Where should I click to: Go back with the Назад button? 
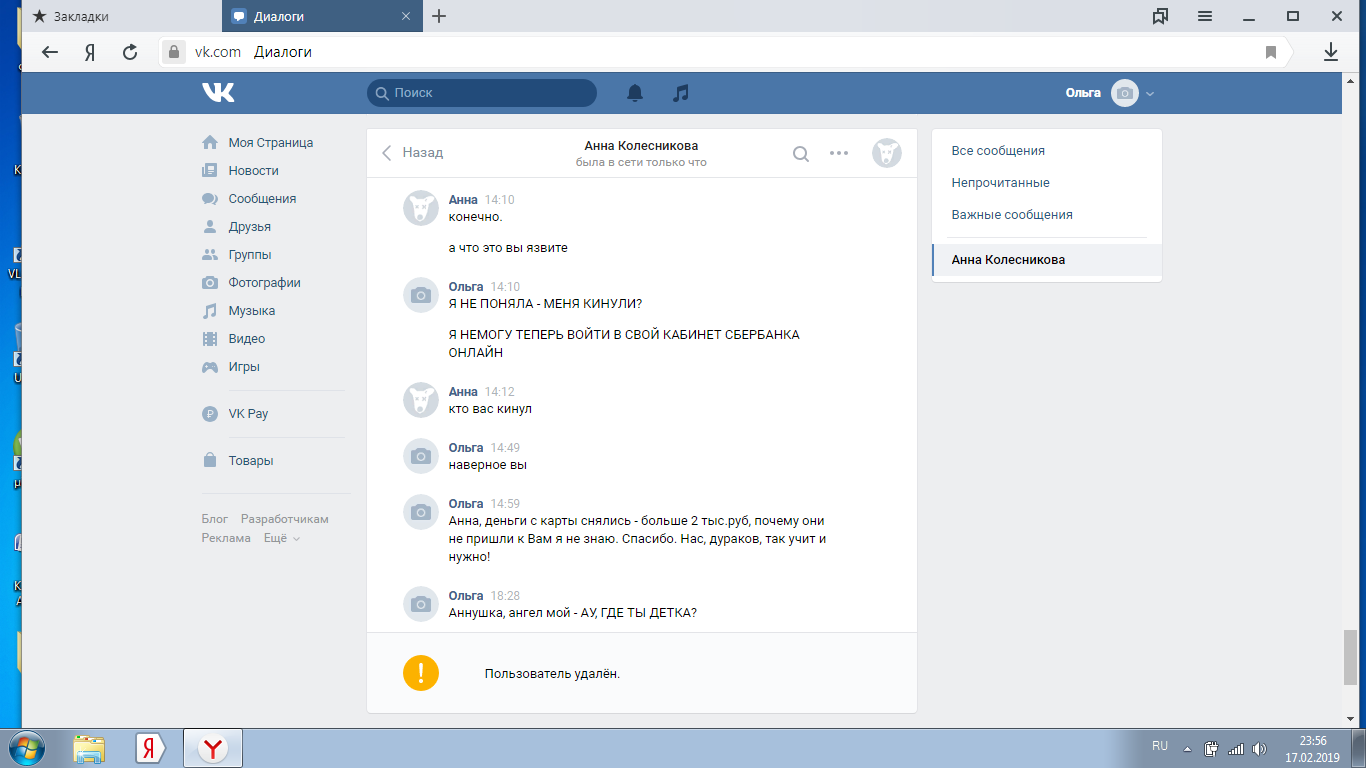412,153
